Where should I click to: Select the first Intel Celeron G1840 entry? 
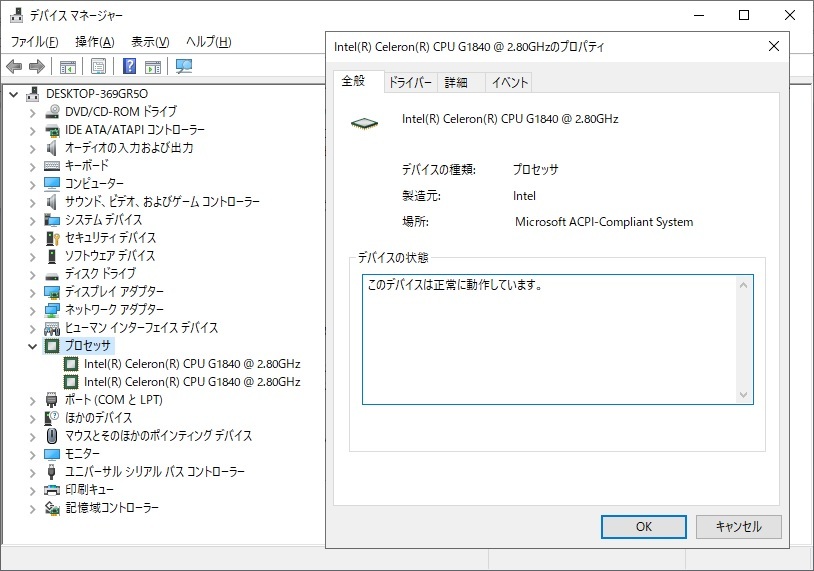[192, 364]
